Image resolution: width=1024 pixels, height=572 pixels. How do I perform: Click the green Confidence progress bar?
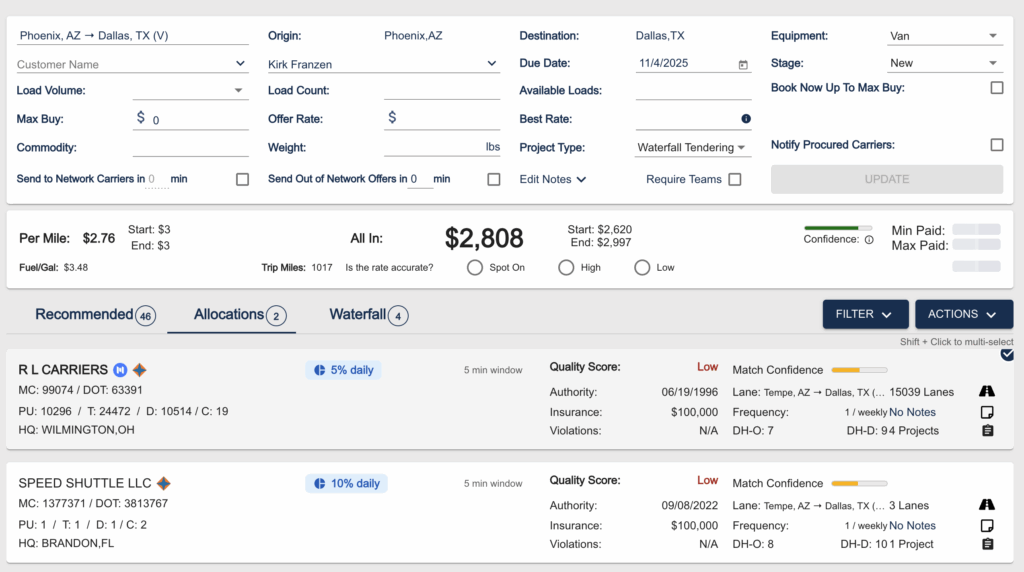(x=838, y=228)
